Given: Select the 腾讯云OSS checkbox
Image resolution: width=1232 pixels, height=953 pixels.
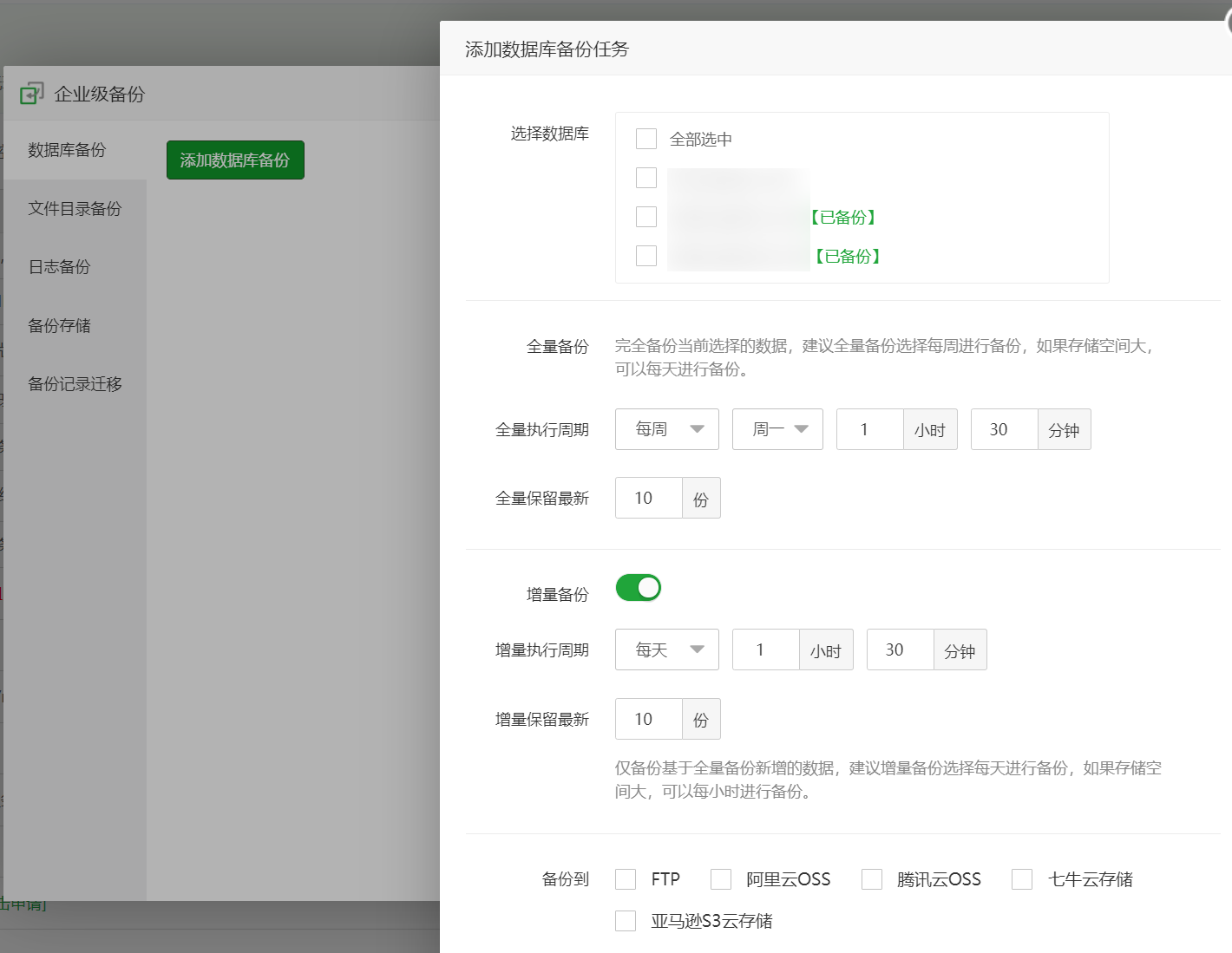Looking at the screenshot, I should click(872, 879).
